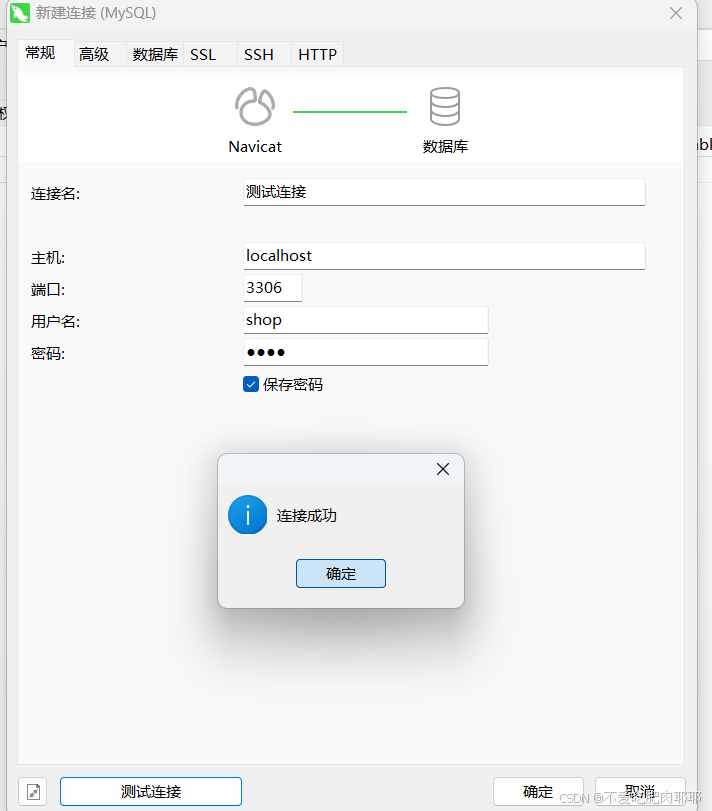Viewport: 712px width, 811px height.
Task: Switch to the SSL tab
Action: coord(210,54)
